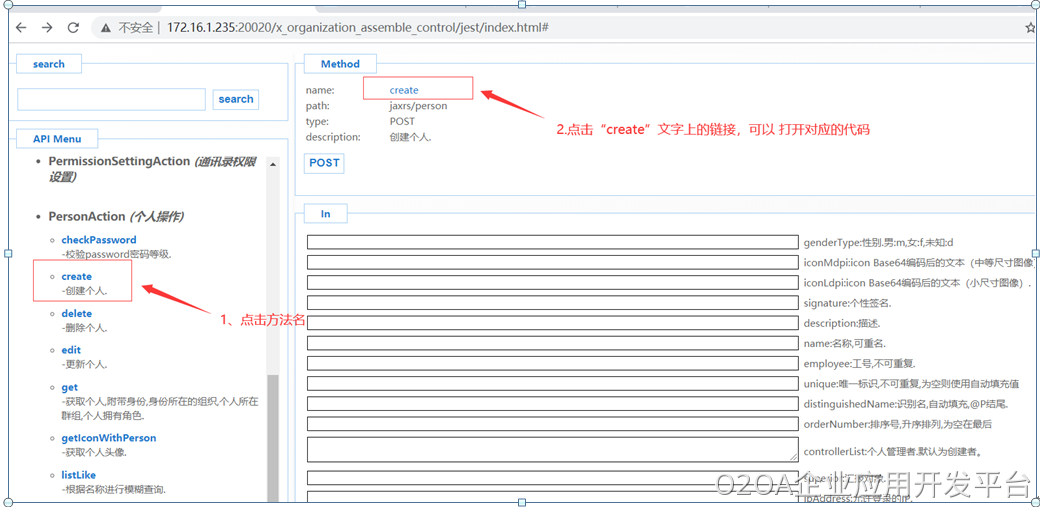Click the insecure site warning icon
The image size is (1040, 507).
pos(106,28)
